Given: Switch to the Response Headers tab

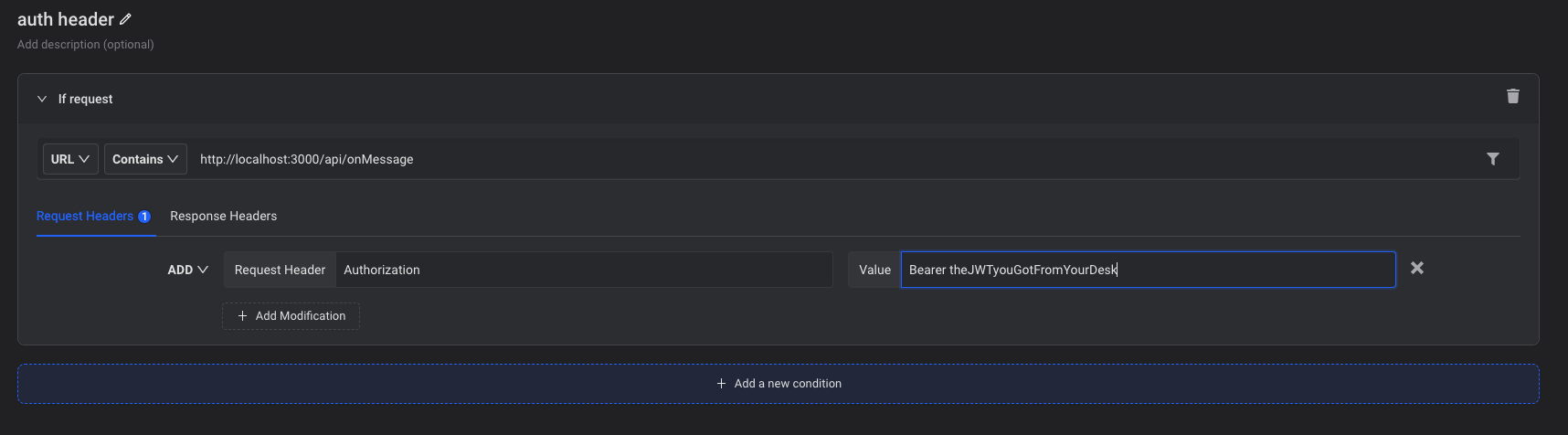Looking at the screenshot, I should [223, 216].
